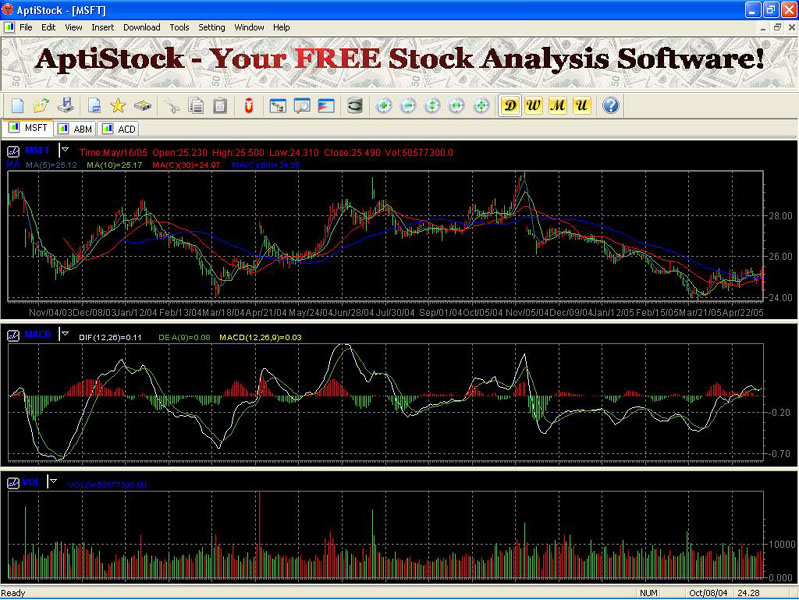This screenshot has height=600, width=799.
Task: Save using the floppy disk icon
Action: (66, 106)
